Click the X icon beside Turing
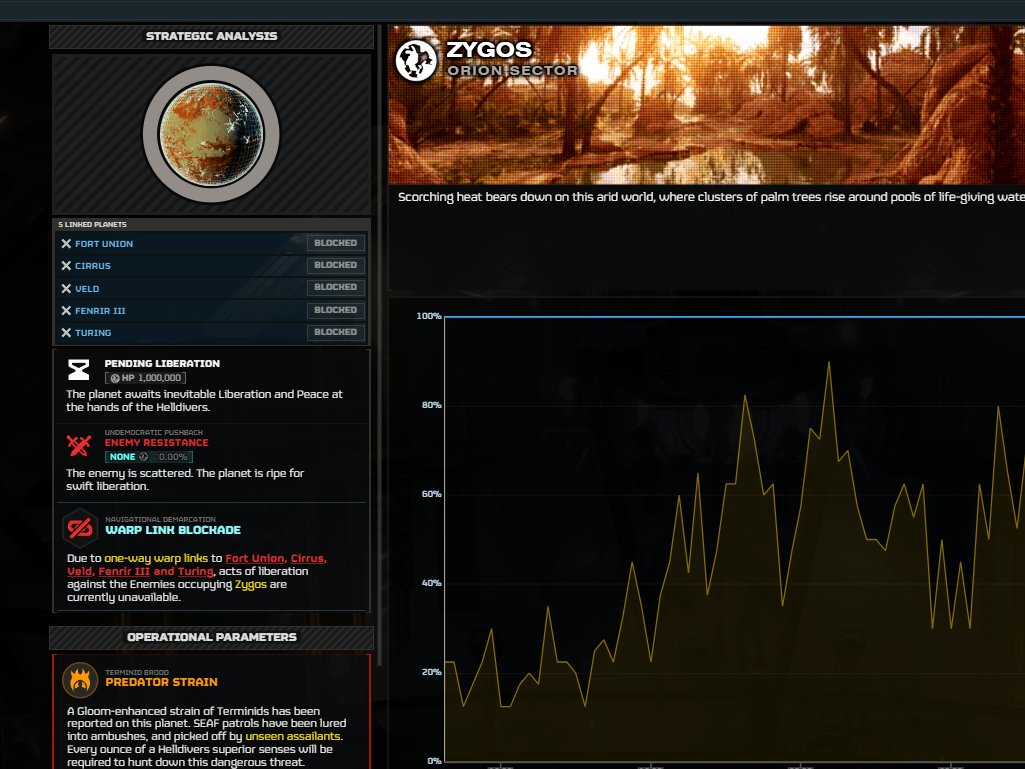The height and width of the screenshot is (769, 1025). click(x=66, y=333)
